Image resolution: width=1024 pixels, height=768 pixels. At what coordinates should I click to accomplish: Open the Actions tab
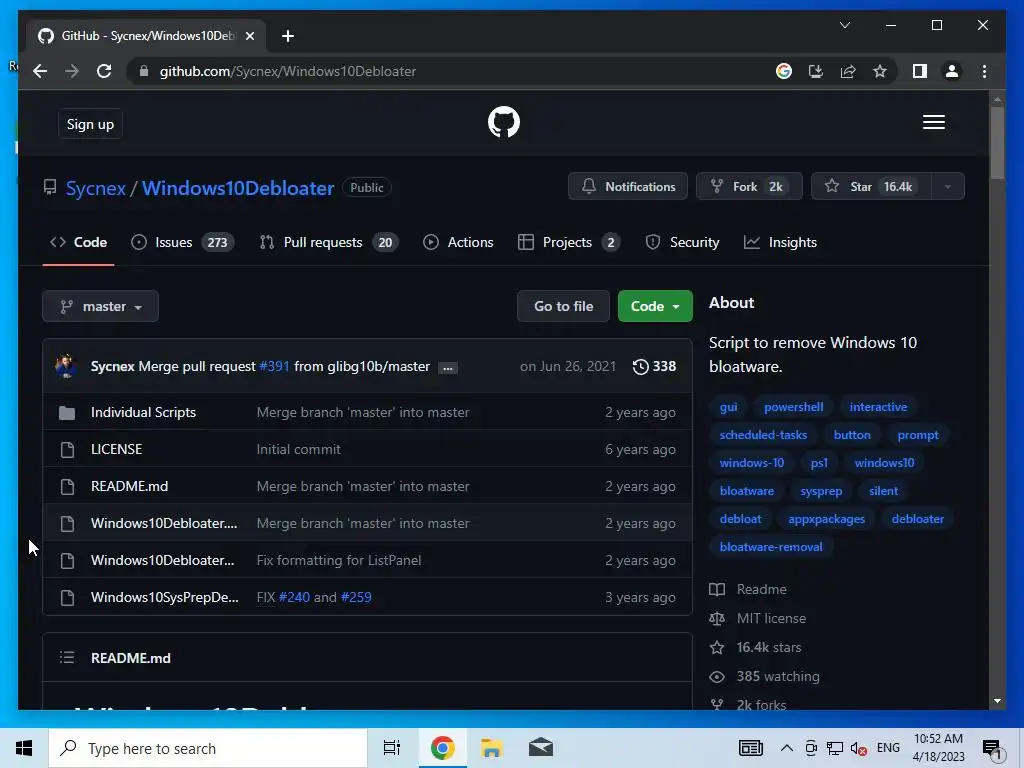click(x=458, y=242)
